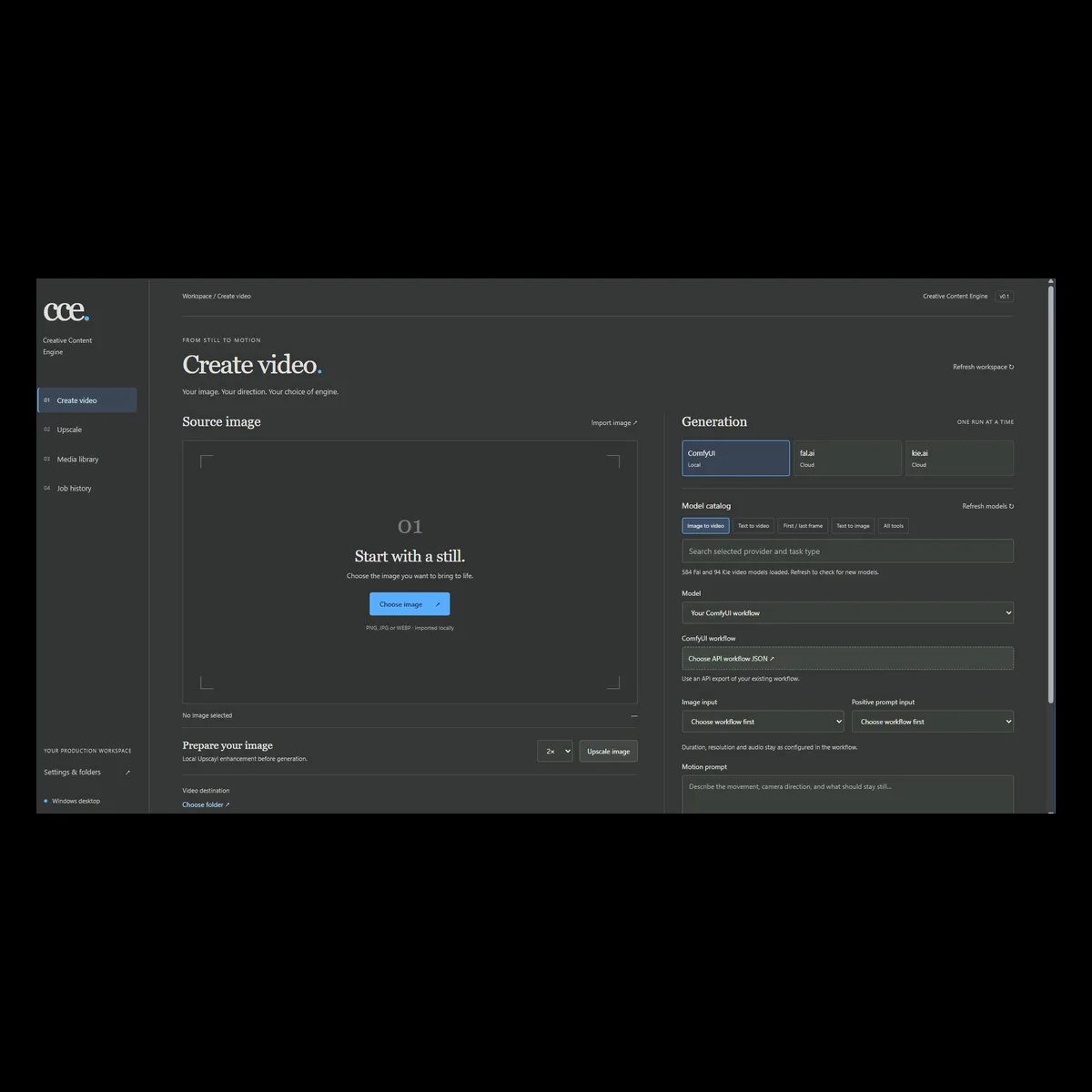Click the No image selected status text
Image resolution: width=1092 pixels, height=1092 pixels.
pyautogui.click(x=207, y=716)
